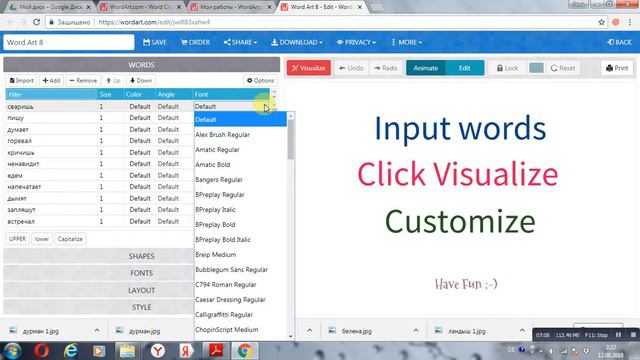
Task: Click the Angle column header
Action: click(x=174, y=94)
